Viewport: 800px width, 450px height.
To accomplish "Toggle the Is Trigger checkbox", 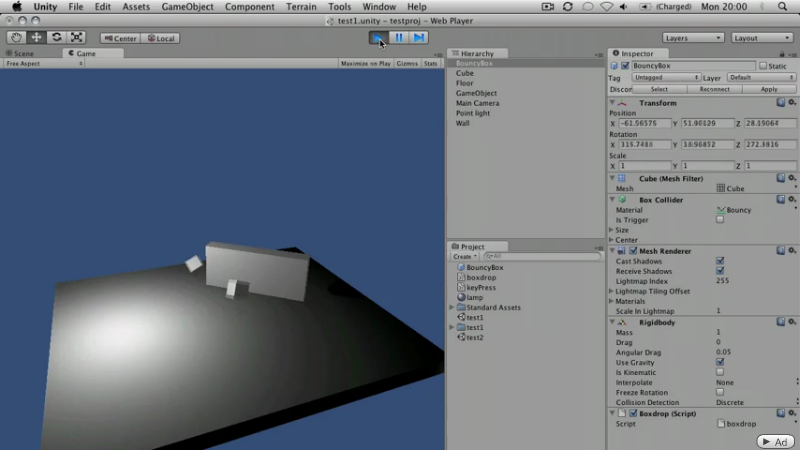I will click(x=720, y=220).
